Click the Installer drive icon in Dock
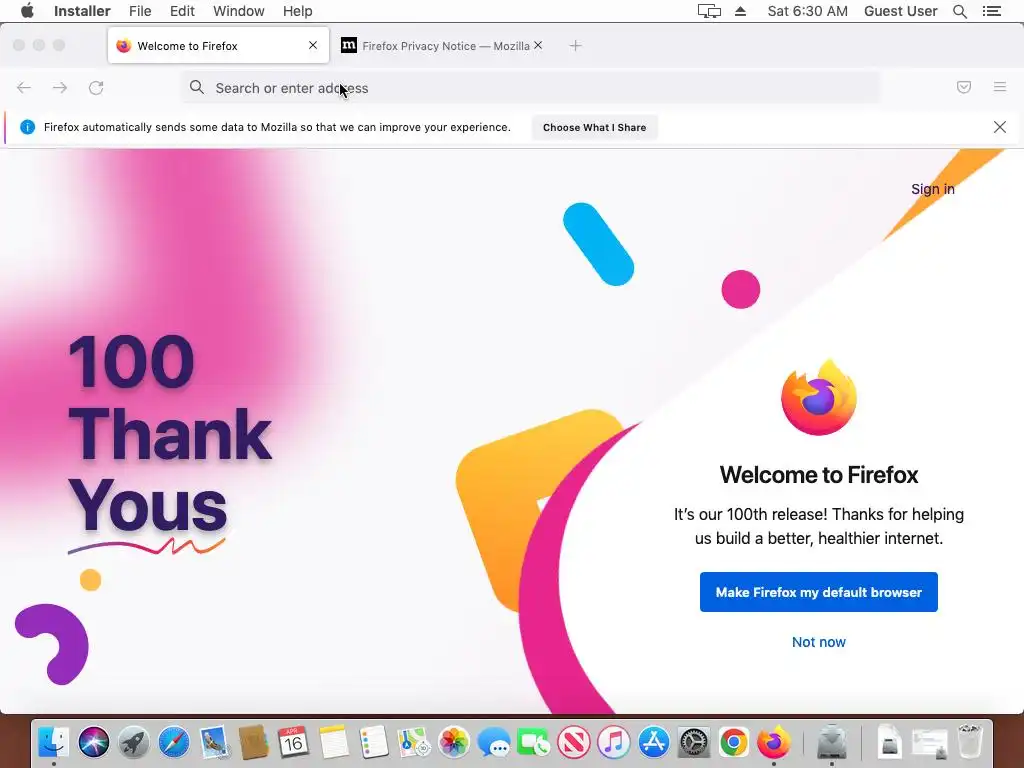Image resolution: width=1024 pixels, height=768 pixels. click(831, 742)
